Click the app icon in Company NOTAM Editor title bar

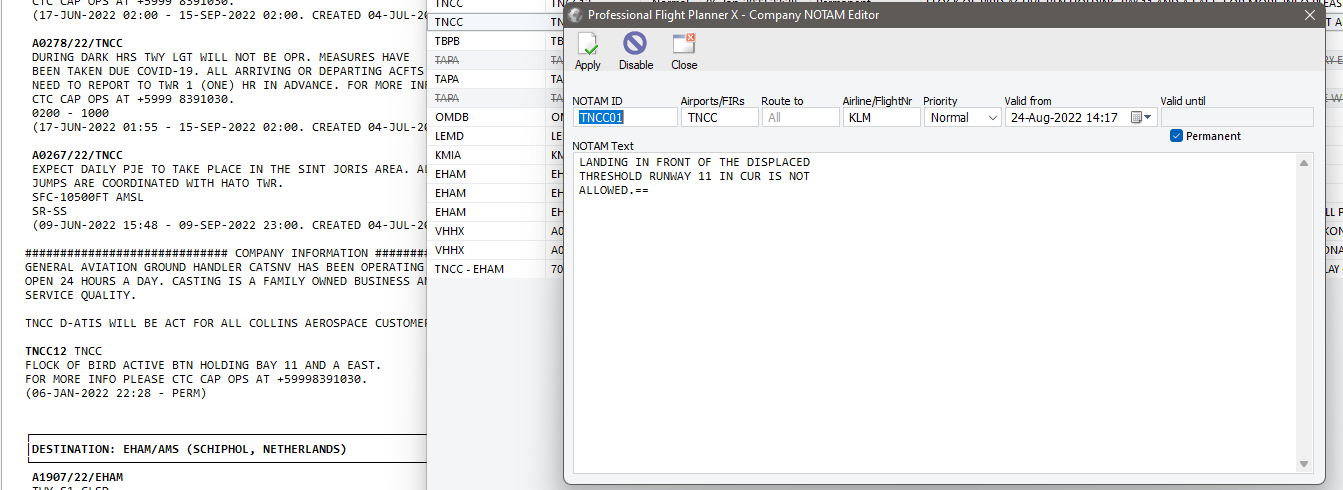click(x=575, y=15)
